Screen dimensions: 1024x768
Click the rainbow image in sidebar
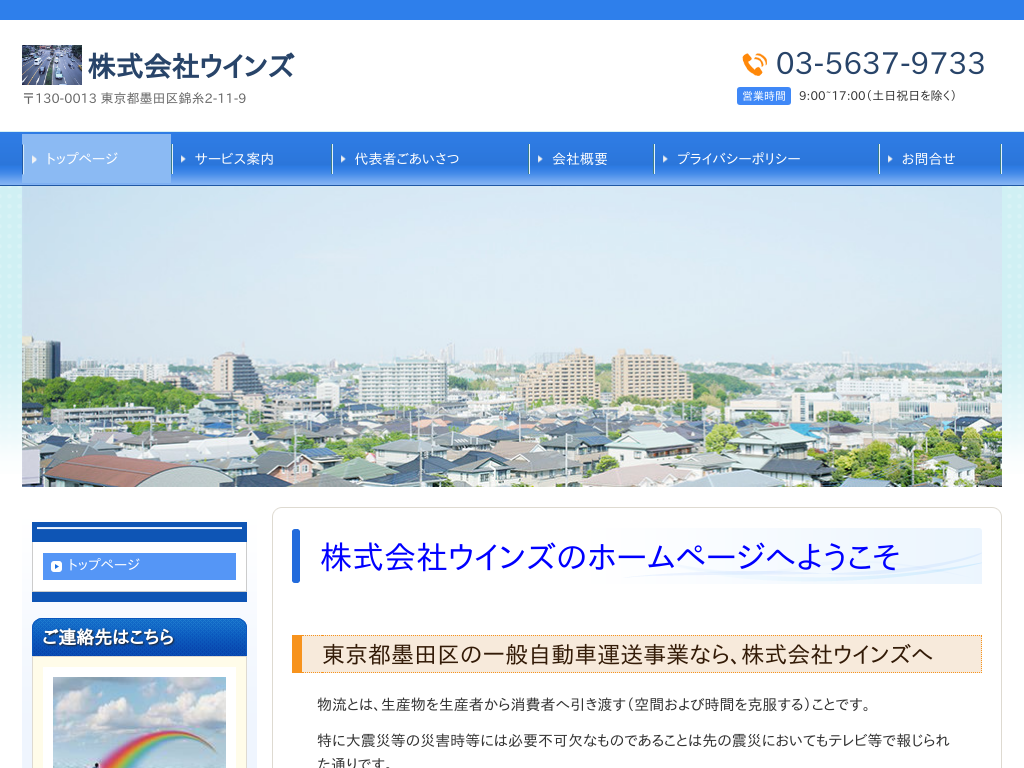click(139, 722)
